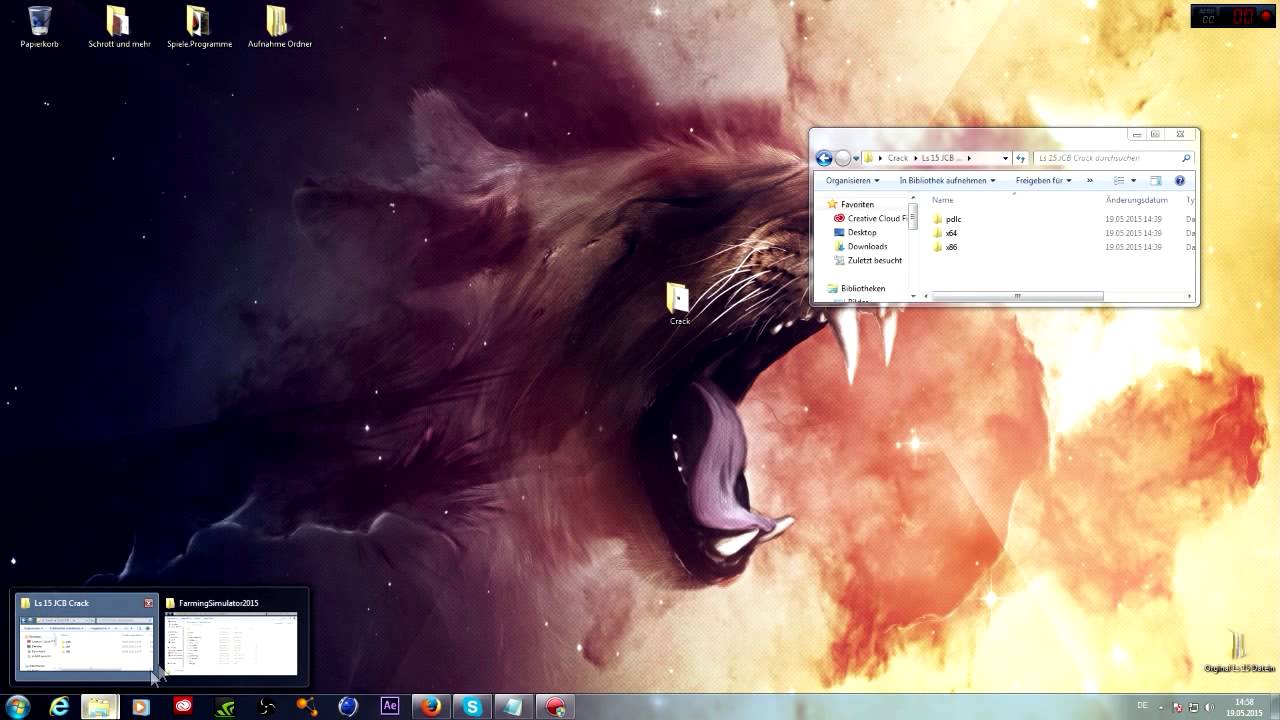This screenshot has width=1280, height=720.
Task: Open the Papierkorb recycle bin icon
Action: pos(40,27)
